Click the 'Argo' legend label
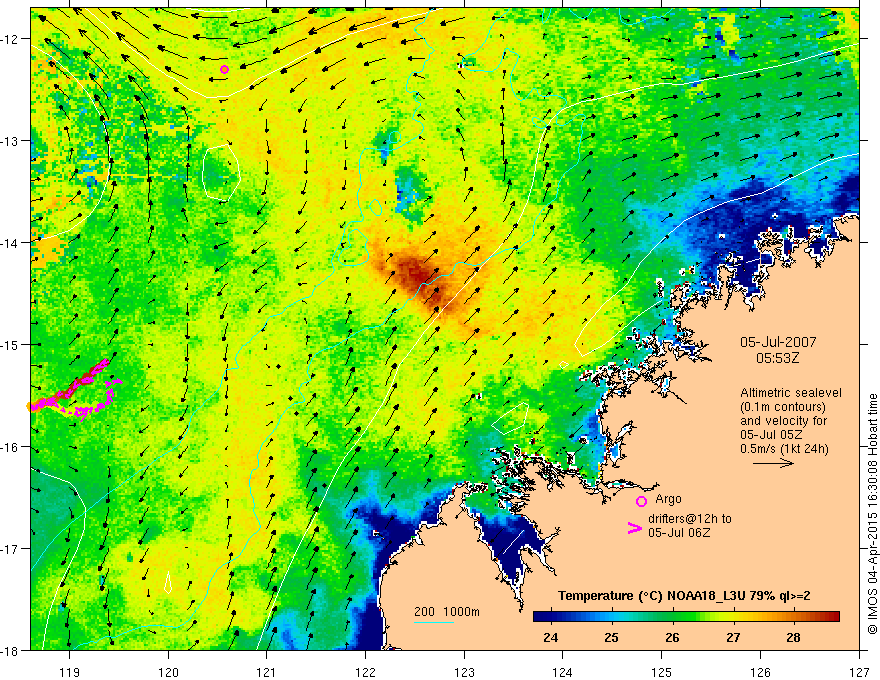Image resolution: width=880 pixels, height=680 pixels. (668, 499)
